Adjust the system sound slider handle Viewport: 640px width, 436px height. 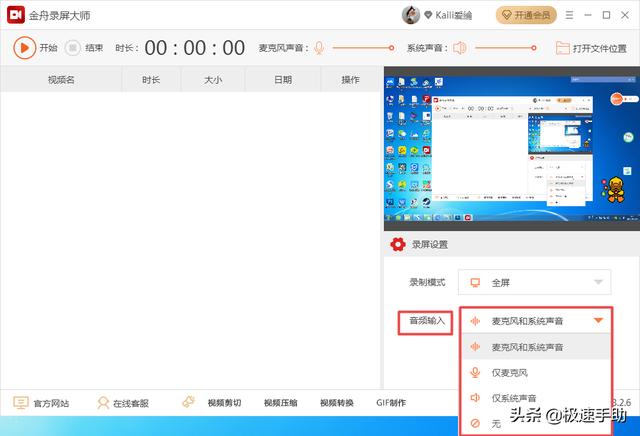coord(533,48)
